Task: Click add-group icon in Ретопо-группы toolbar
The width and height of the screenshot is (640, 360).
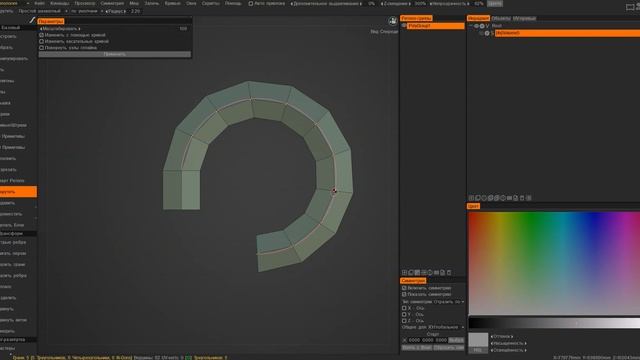Action: tap(404, 272)
